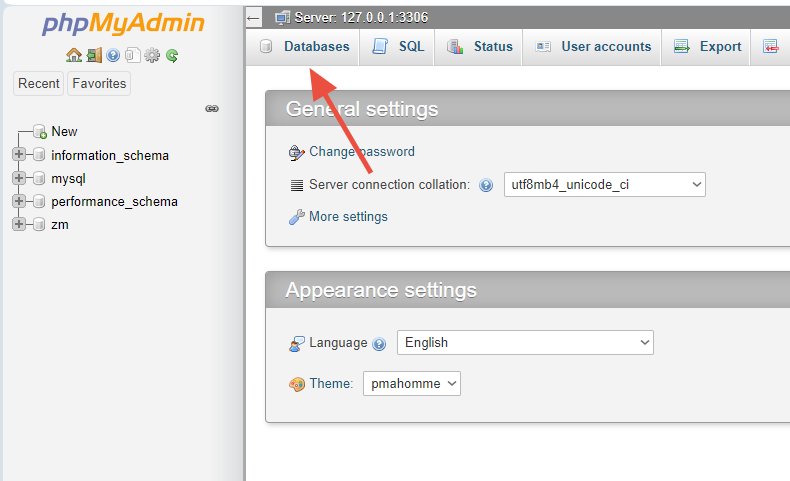Expand the mysql database node
790x481 pixels.
coord(19,178)
